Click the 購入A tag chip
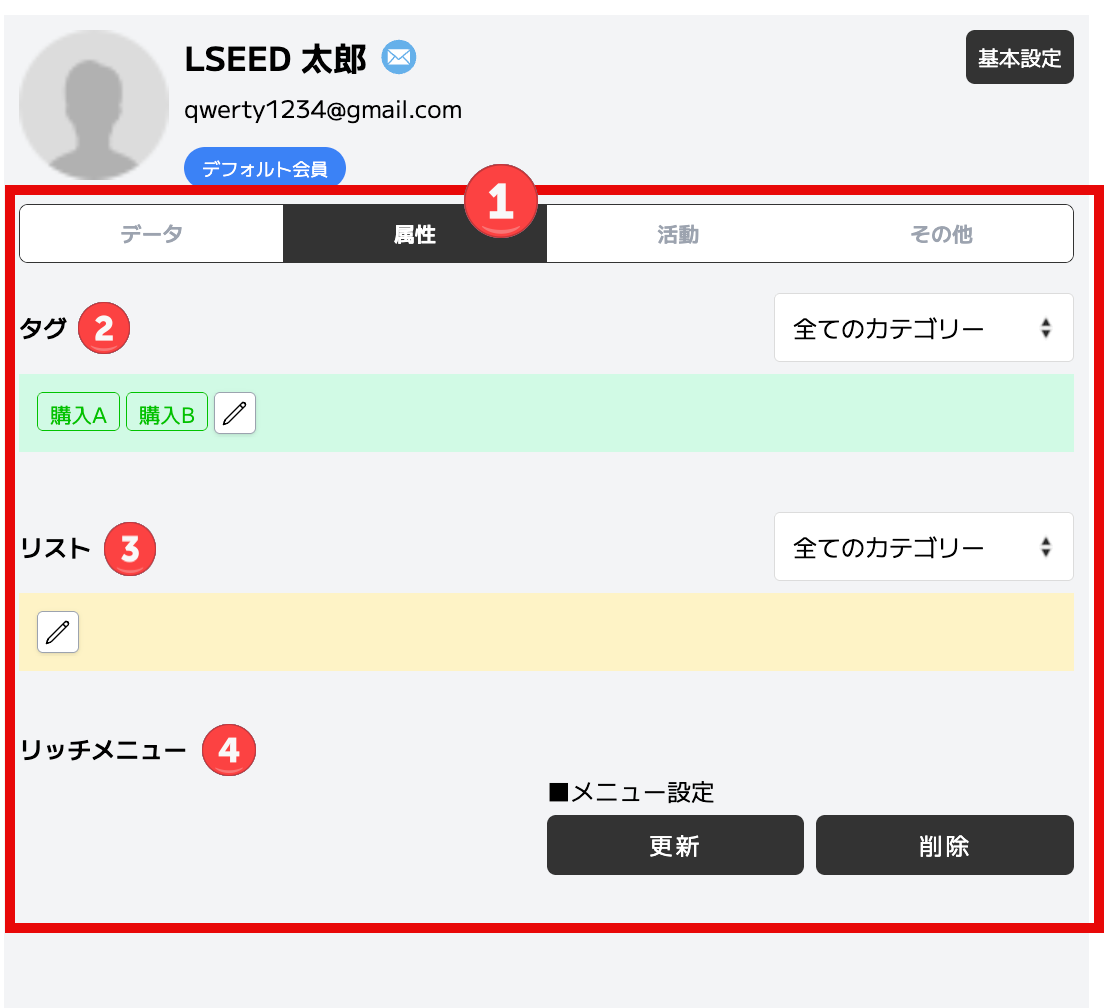1108x1008 pixels. 78,412
